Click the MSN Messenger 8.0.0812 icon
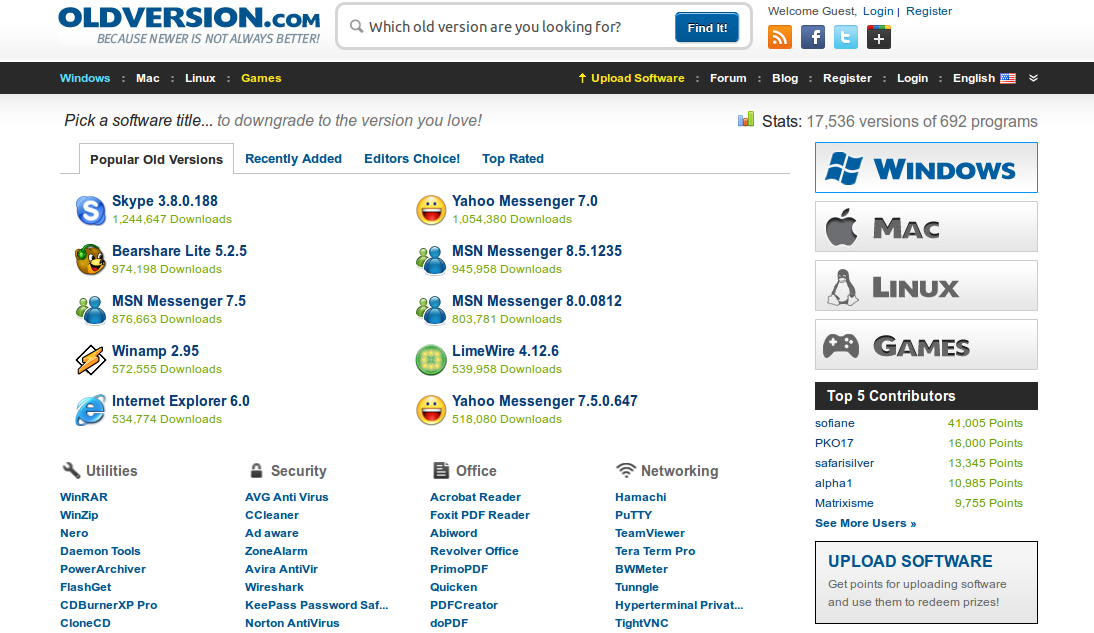 (431, 310)
